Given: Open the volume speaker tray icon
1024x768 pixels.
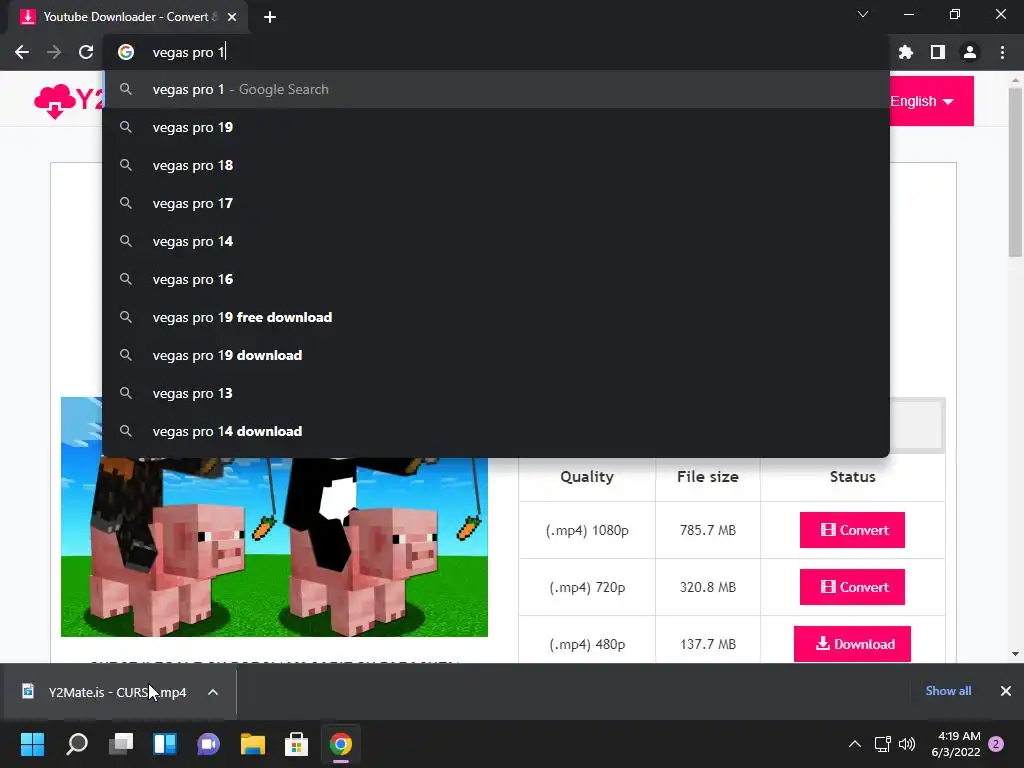Looking at the screenshot, I should coord(906,744).
